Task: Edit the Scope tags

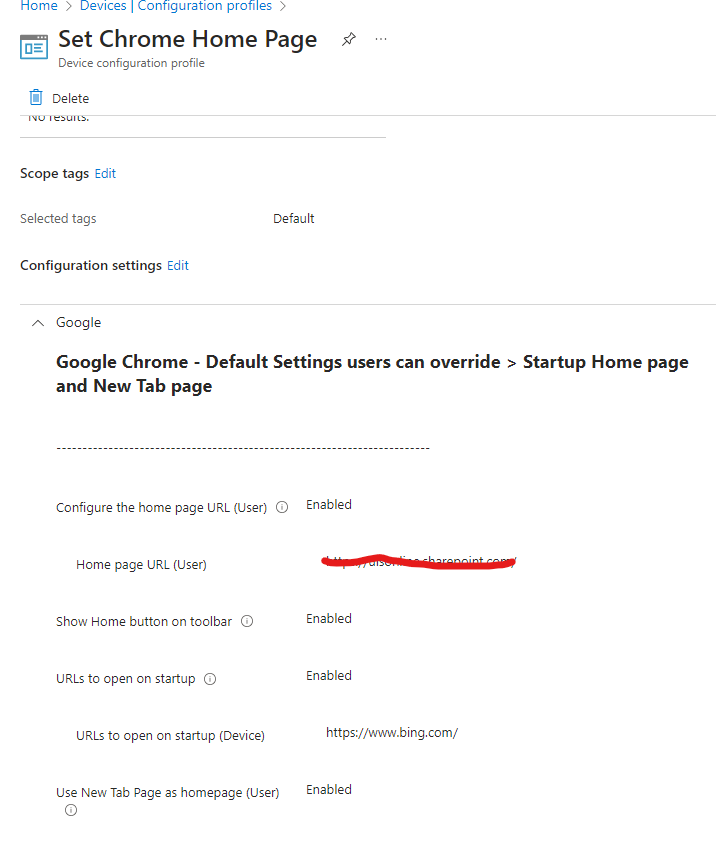Action: pyautogui.click(x=105, y=174)
